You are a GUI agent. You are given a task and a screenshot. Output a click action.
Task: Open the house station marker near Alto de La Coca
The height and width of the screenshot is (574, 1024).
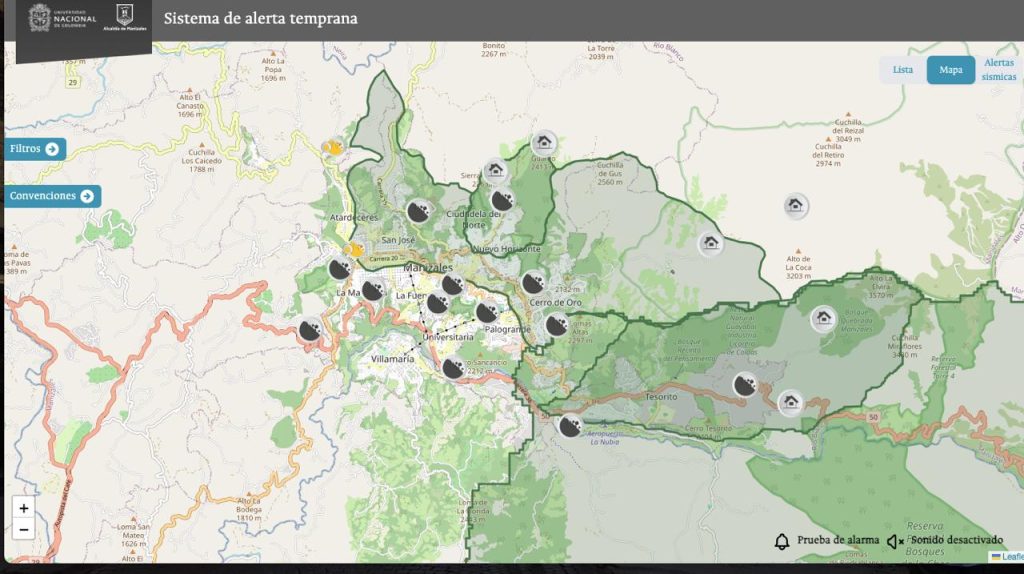(x=796, y=206)
